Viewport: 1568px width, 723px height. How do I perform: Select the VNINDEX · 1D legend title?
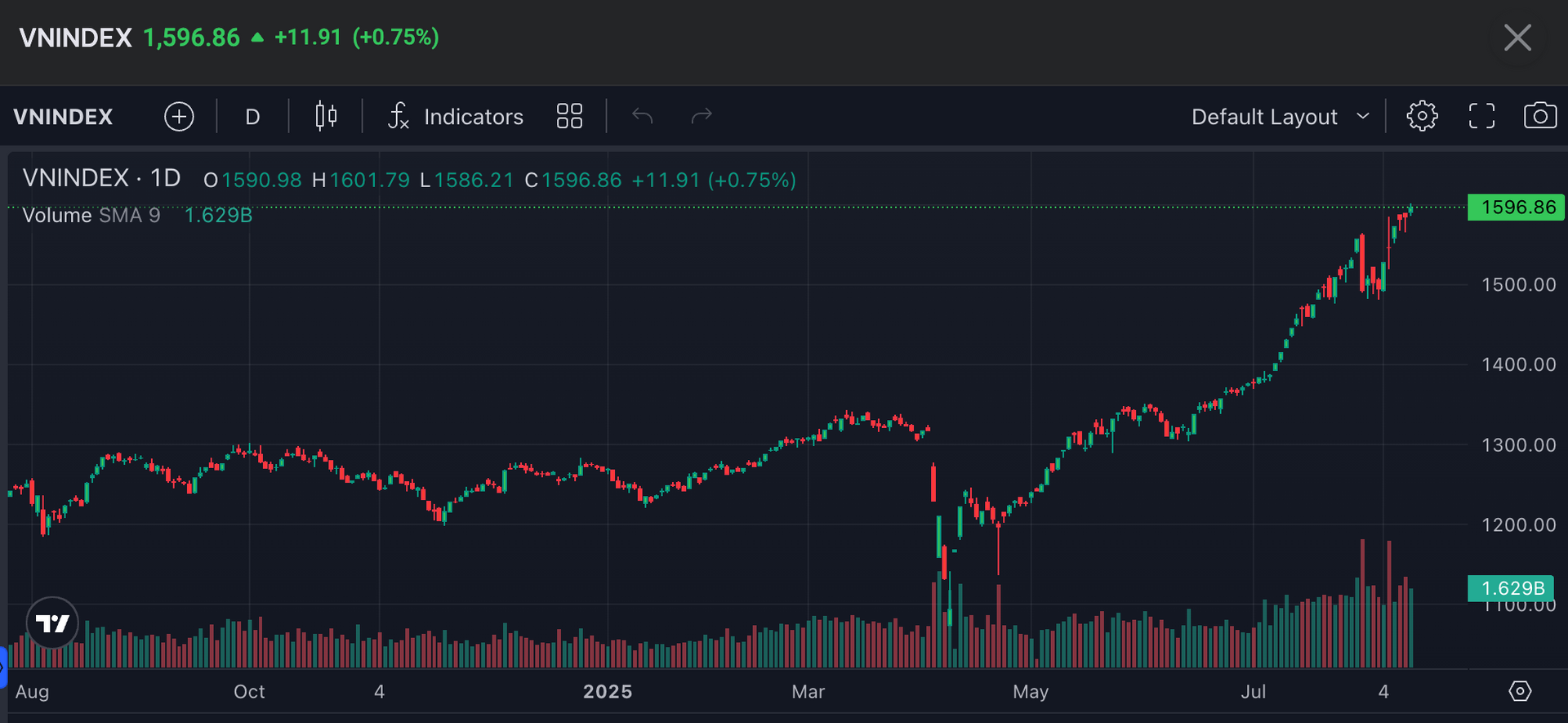click(x=102, y=179)
